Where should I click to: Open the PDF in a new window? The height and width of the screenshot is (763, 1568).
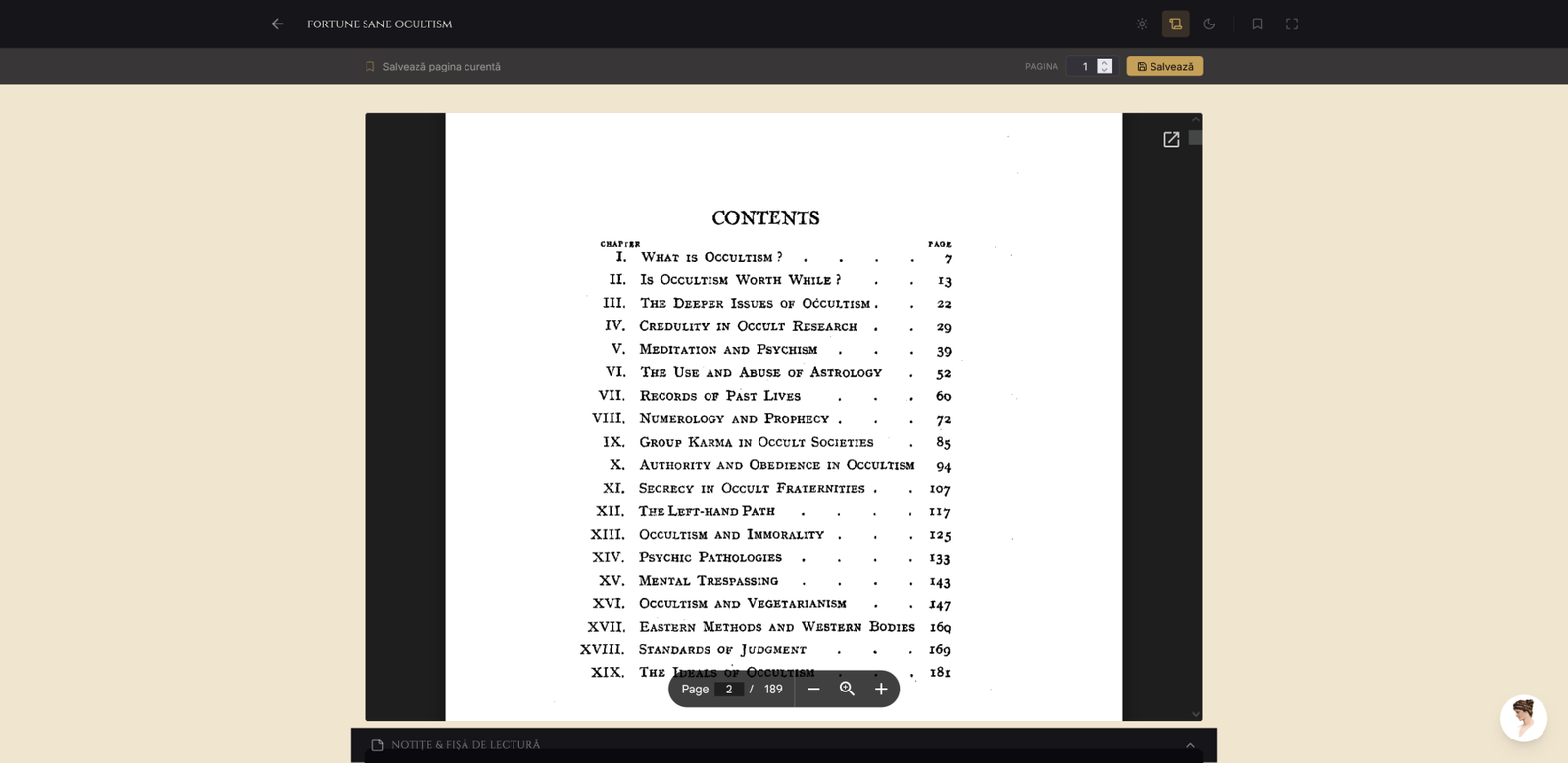pyautogui.click(x=1171, y=140)
